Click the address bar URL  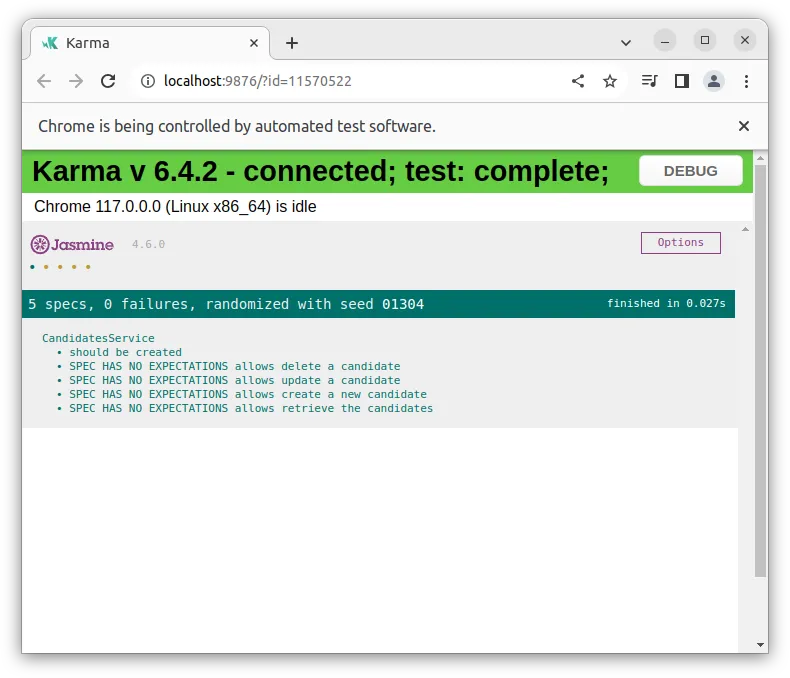coord(257,81)
